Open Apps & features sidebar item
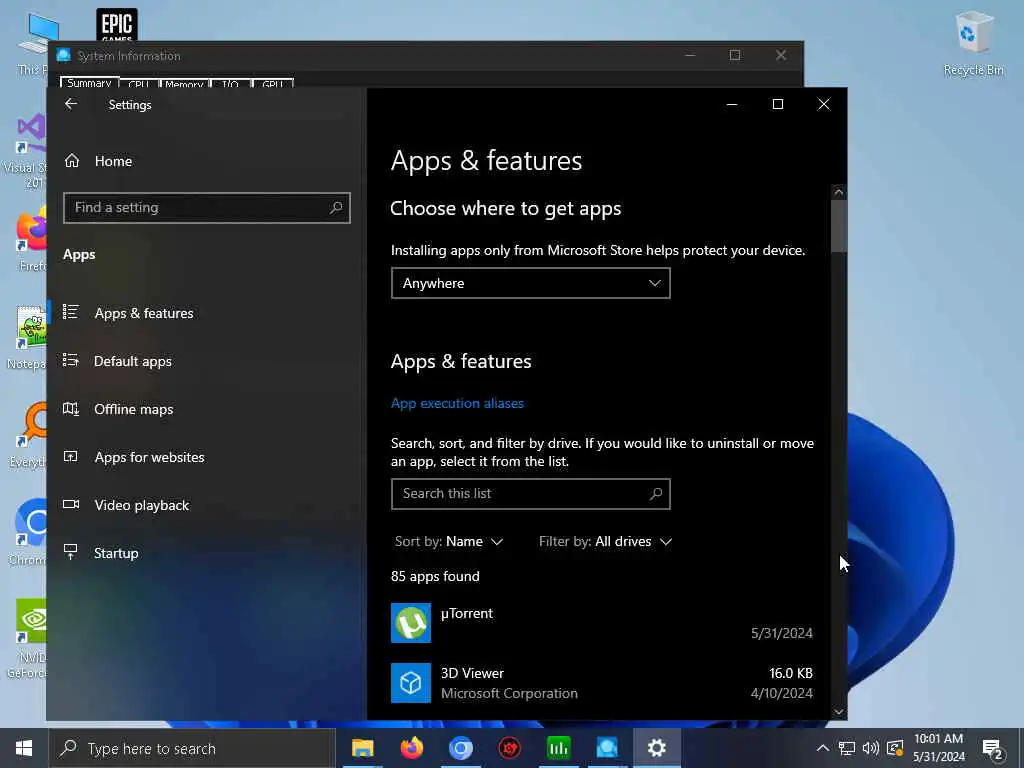Image resolution: width=1024 pixels, height=768 pixels. click(x=144, y=313)
